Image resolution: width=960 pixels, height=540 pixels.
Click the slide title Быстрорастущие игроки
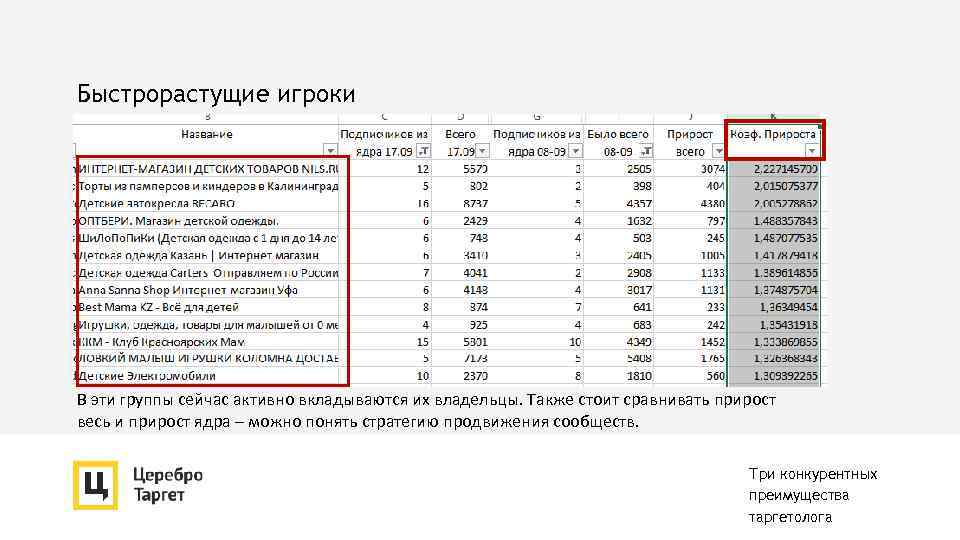coord(216,94)
